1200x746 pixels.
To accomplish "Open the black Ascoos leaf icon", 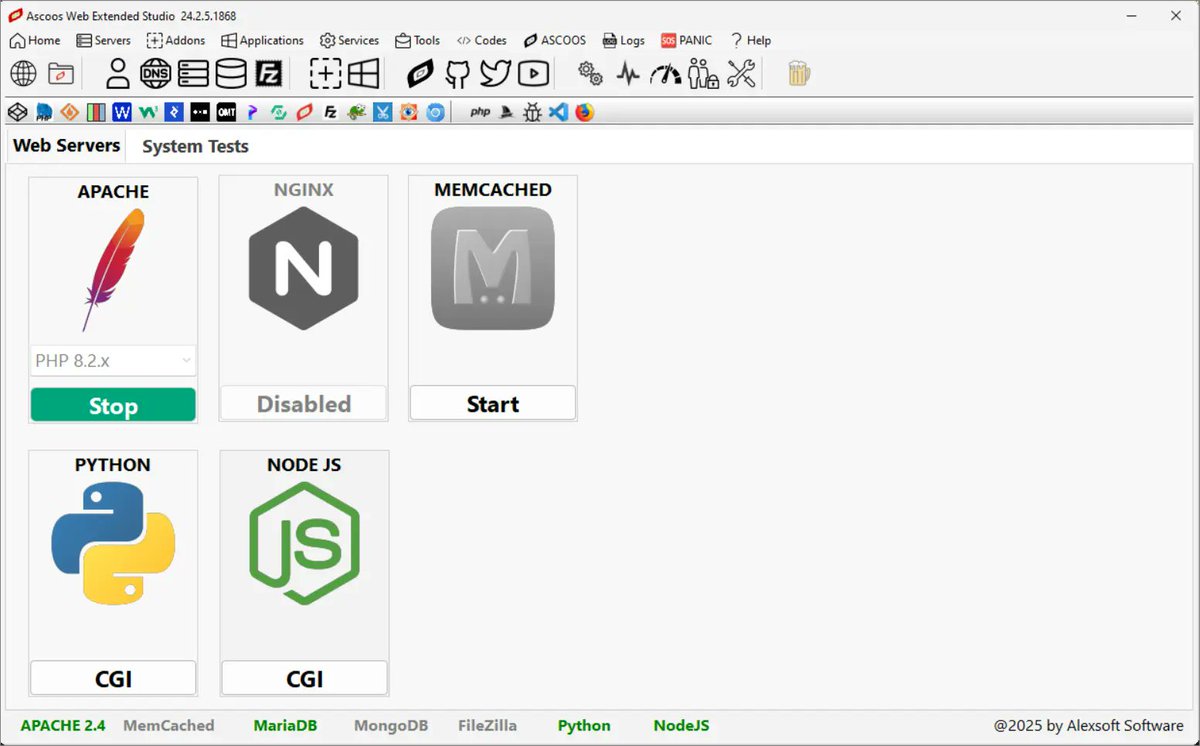I will click(421, 73).
